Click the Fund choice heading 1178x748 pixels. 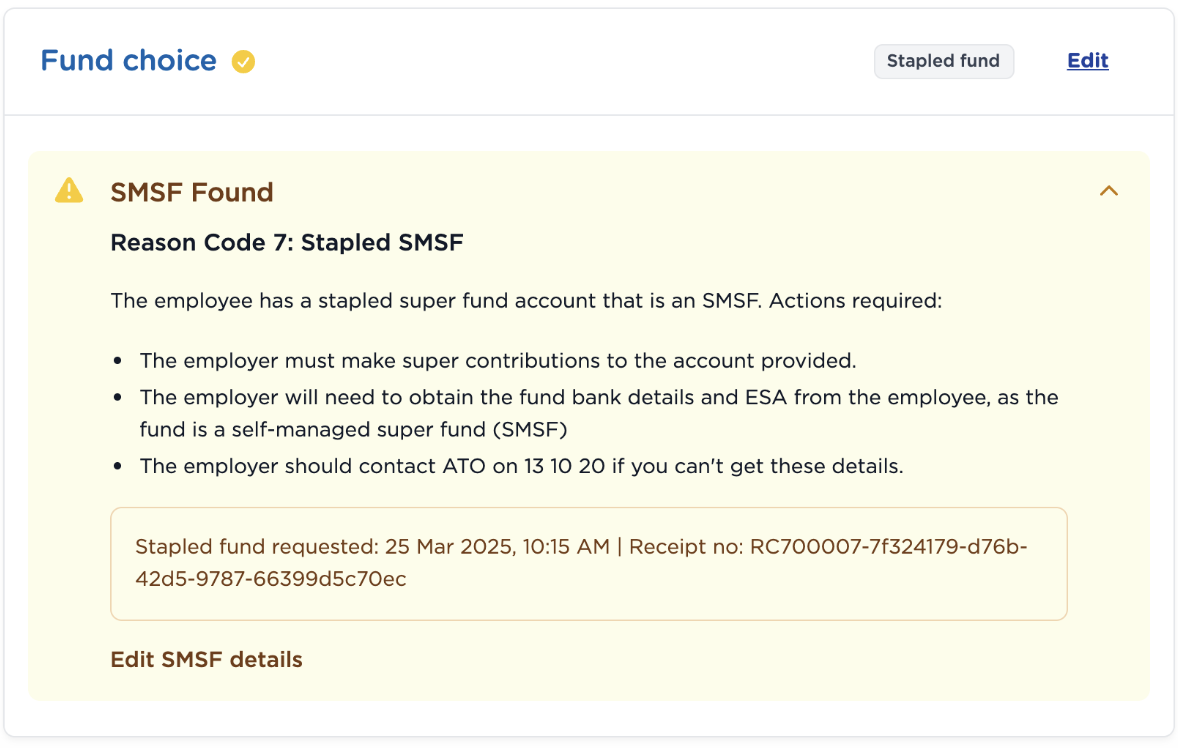point(128,61)
